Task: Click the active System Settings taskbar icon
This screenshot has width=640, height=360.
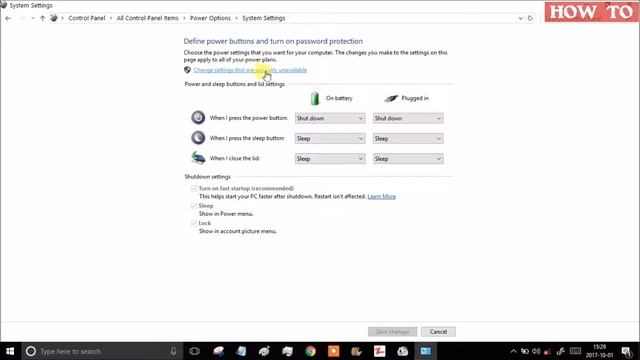Action: click(426, 351)
